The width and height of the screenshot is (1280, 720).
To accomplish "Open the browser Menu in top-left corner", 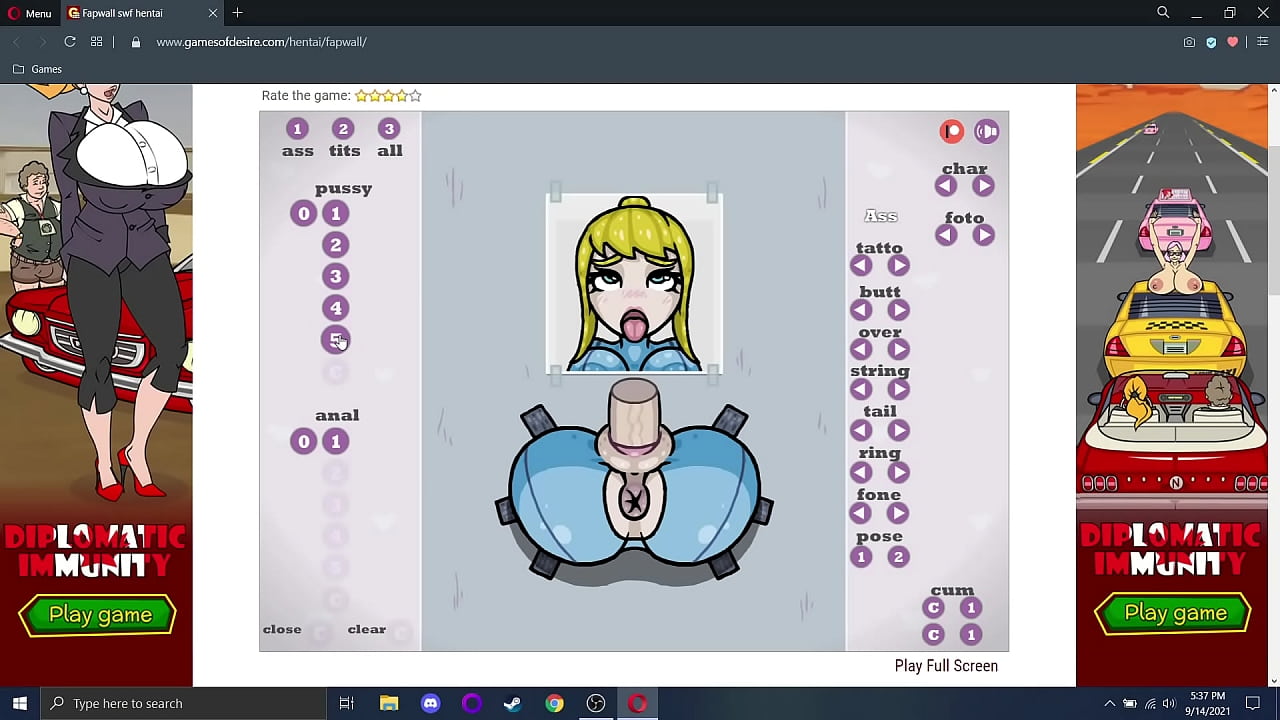I will (x=30, y=13).
